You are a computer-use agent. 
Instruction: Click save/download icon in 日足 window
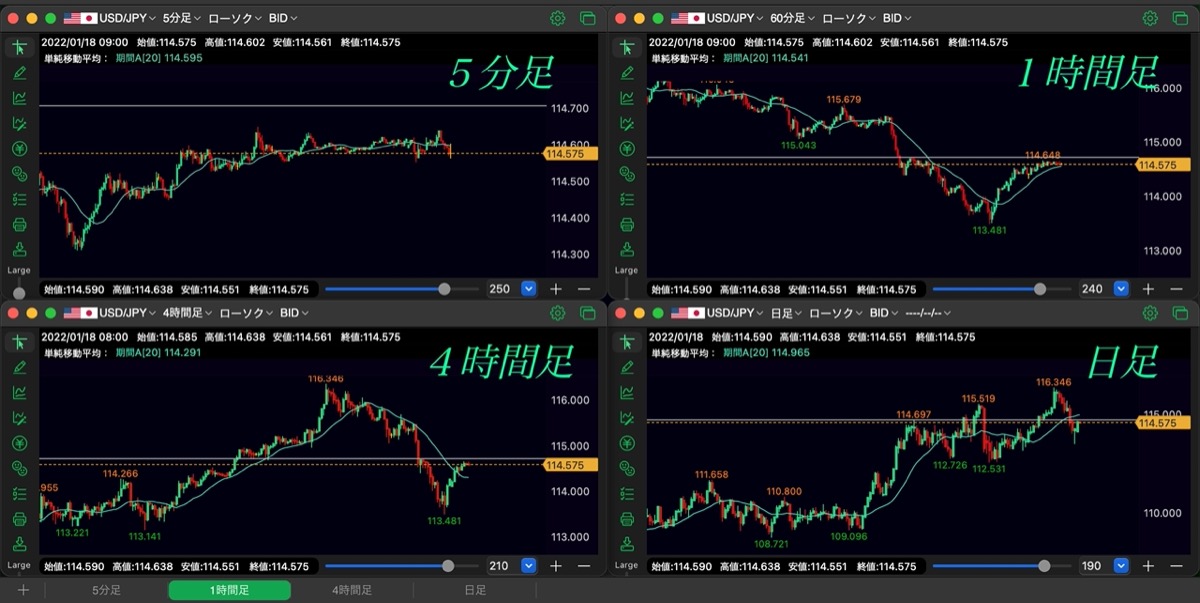[x=627, y=544]
